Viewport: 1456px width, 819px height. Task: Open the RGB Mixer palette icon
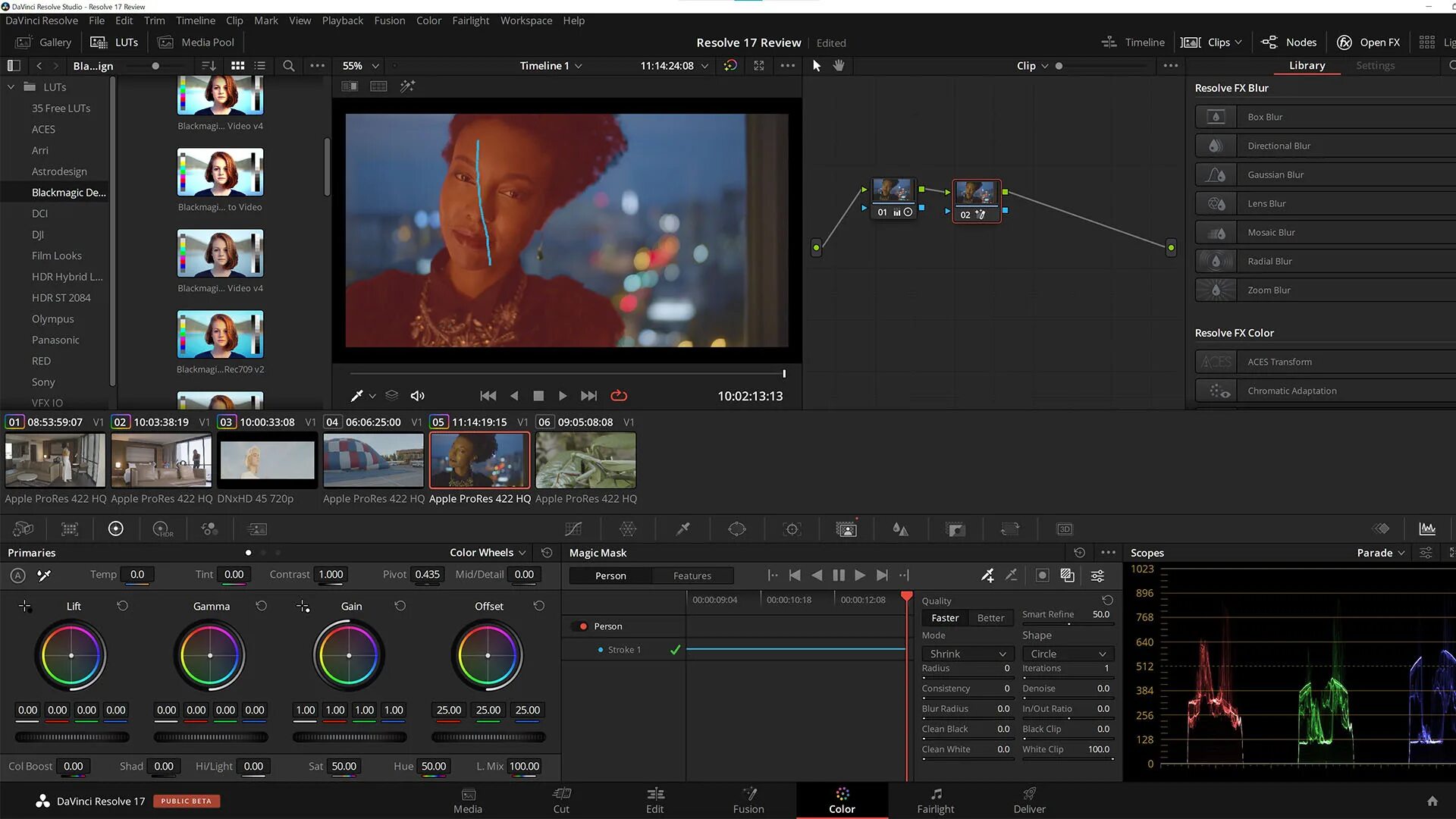coord(209,529)
